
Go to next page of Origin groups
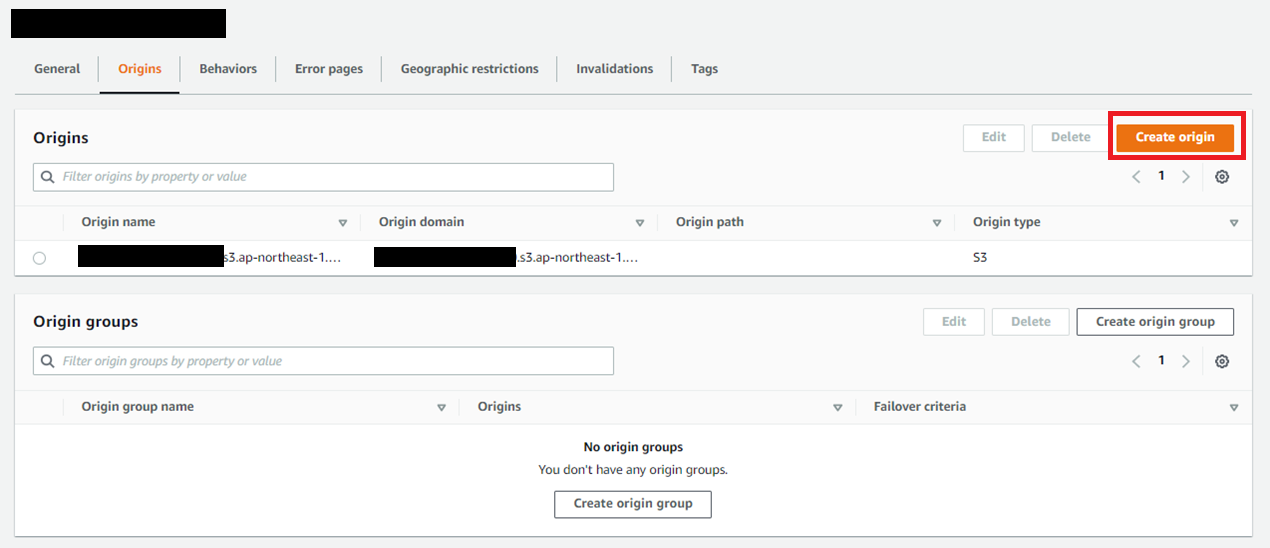click(x=1186, y=362)
